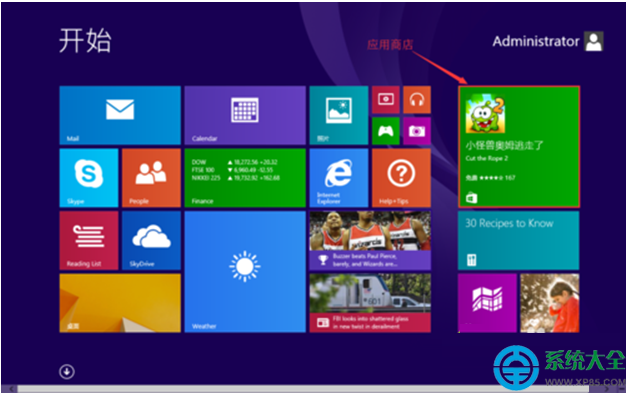Launch Skype from its tile
628x393 pixels.
coord(89,178)
